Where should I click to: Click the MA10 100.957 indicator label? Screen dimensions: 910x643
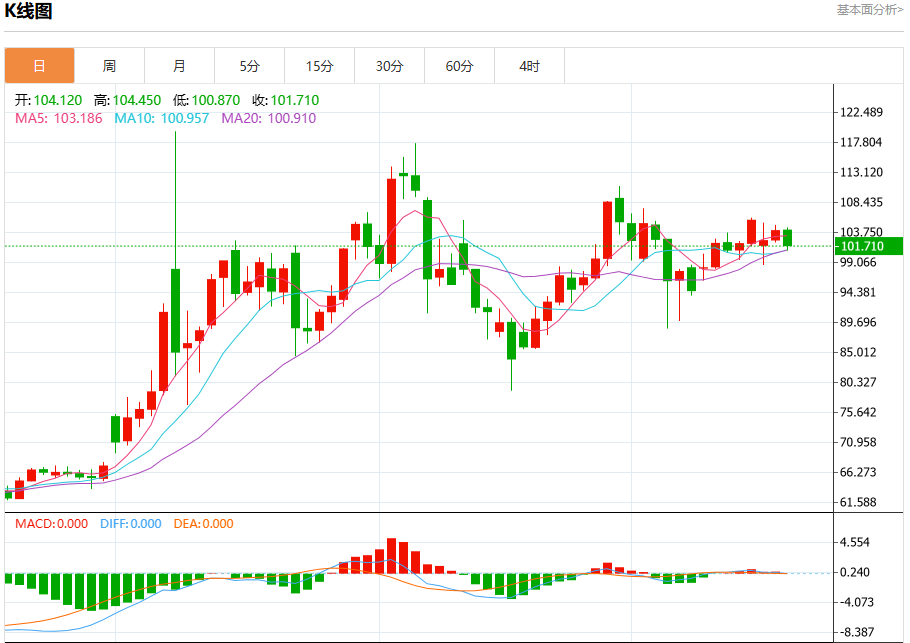point(161,118)
